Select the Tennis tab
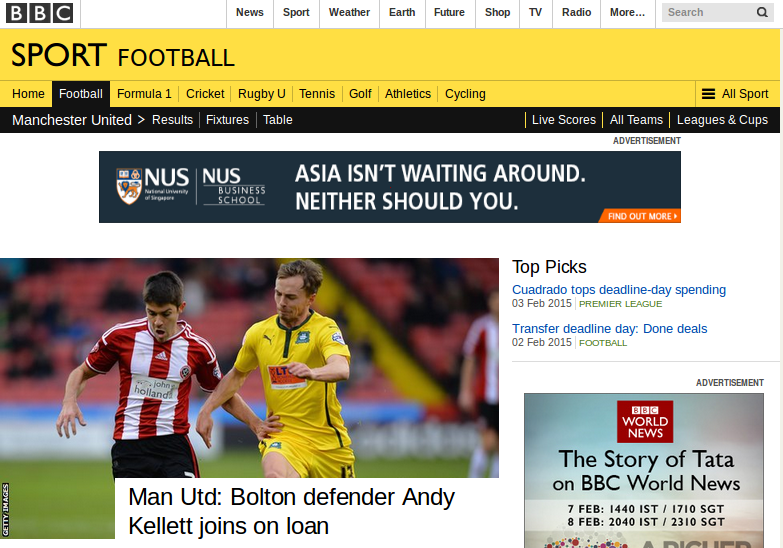Viewport: 783px width, 548px height. click(317, 94)
